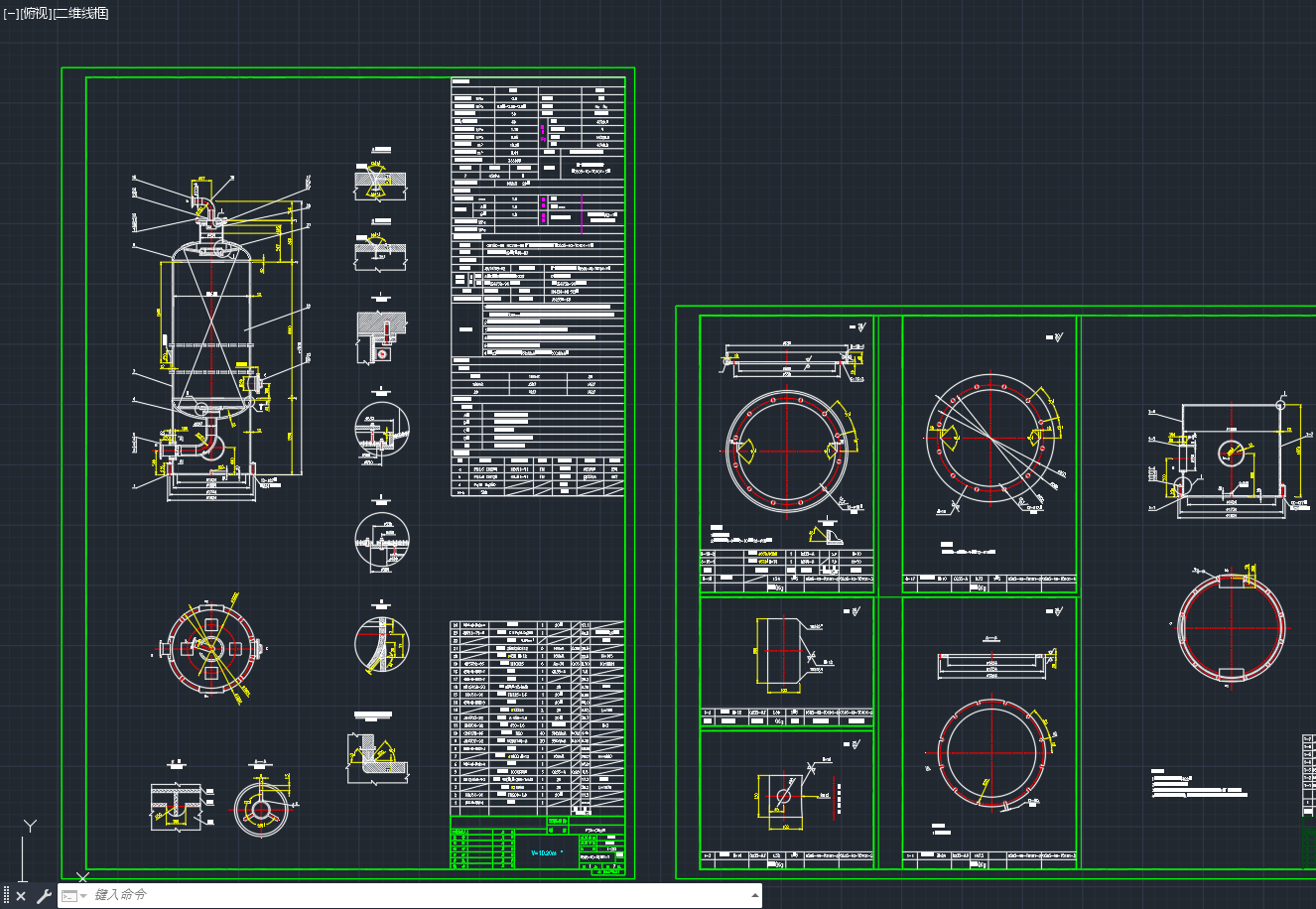Open the [-] viewport controls menu

(11, 13)
